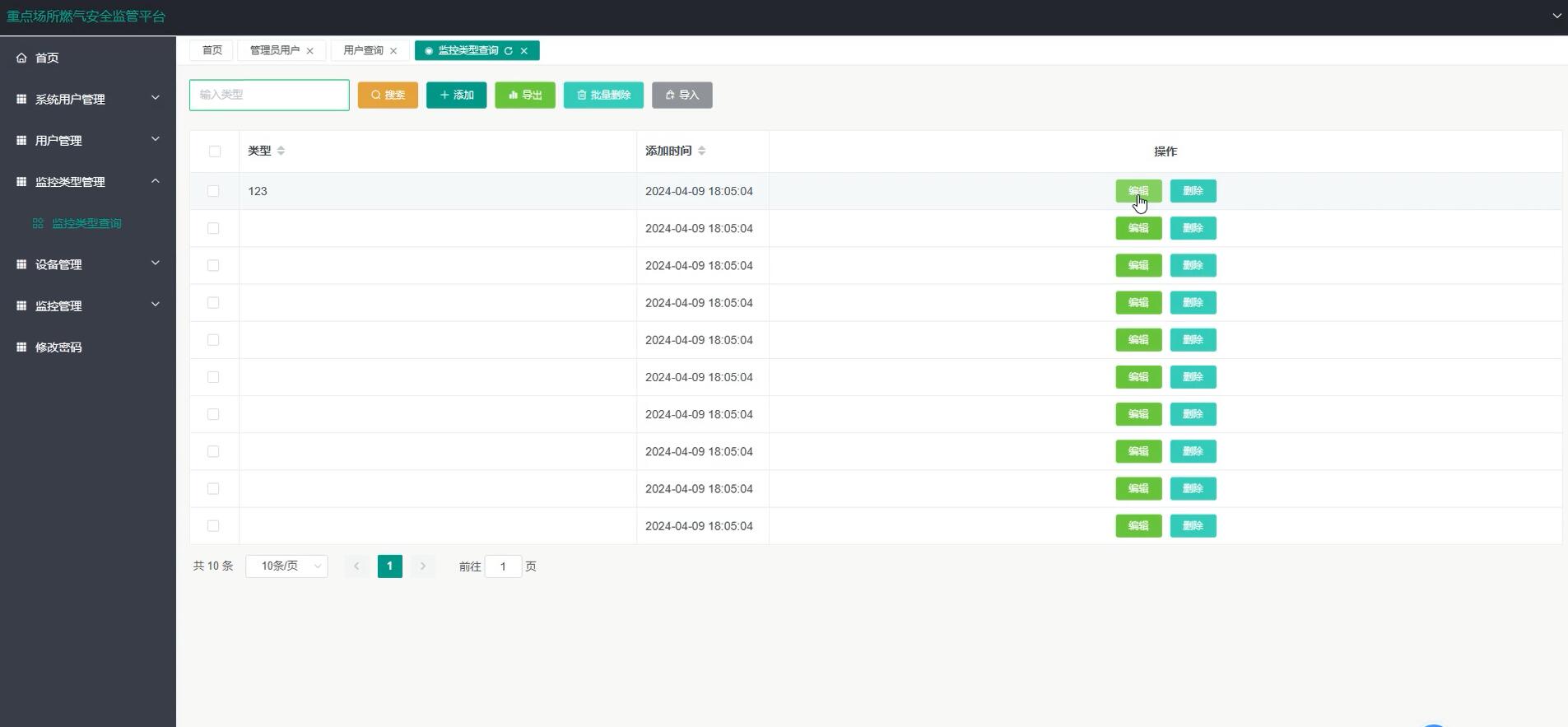Delete the row with type 123

click(x=1193, y=191)
